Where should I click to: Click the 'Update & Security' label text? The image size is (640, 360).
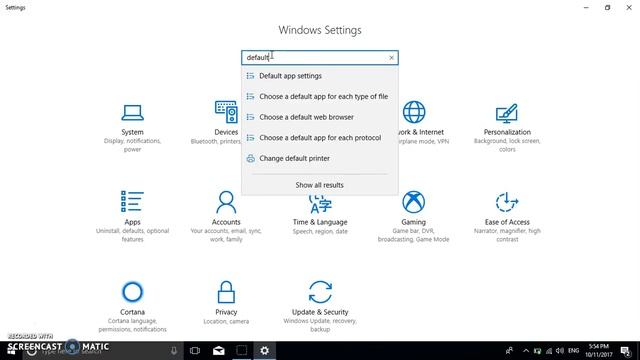(x=320, y=312)
